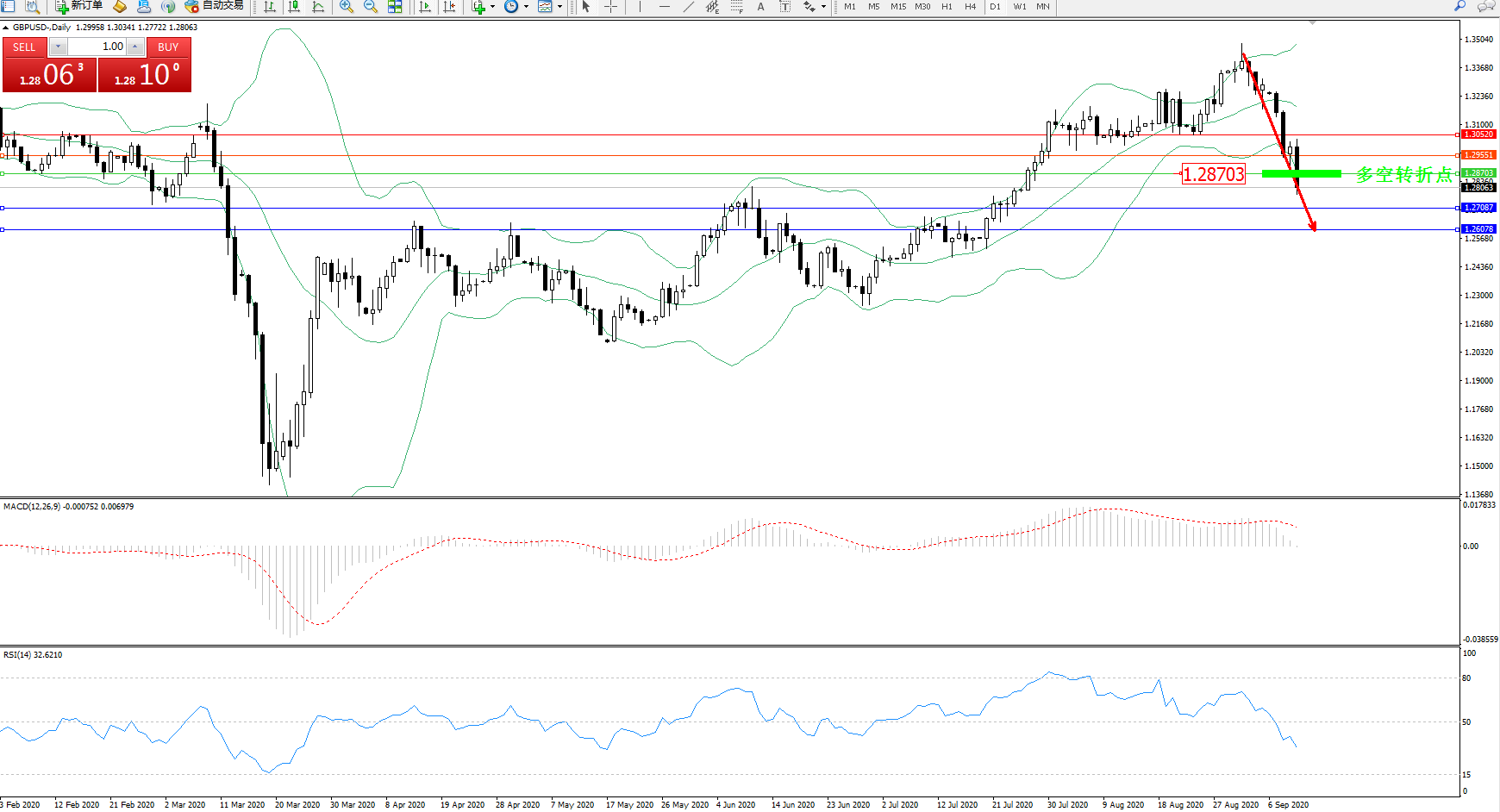The width and height of the screenshot is (1500, 812).
Task: Expand the periods clock dropdown arrow
Action: click(x=526, y=7)
